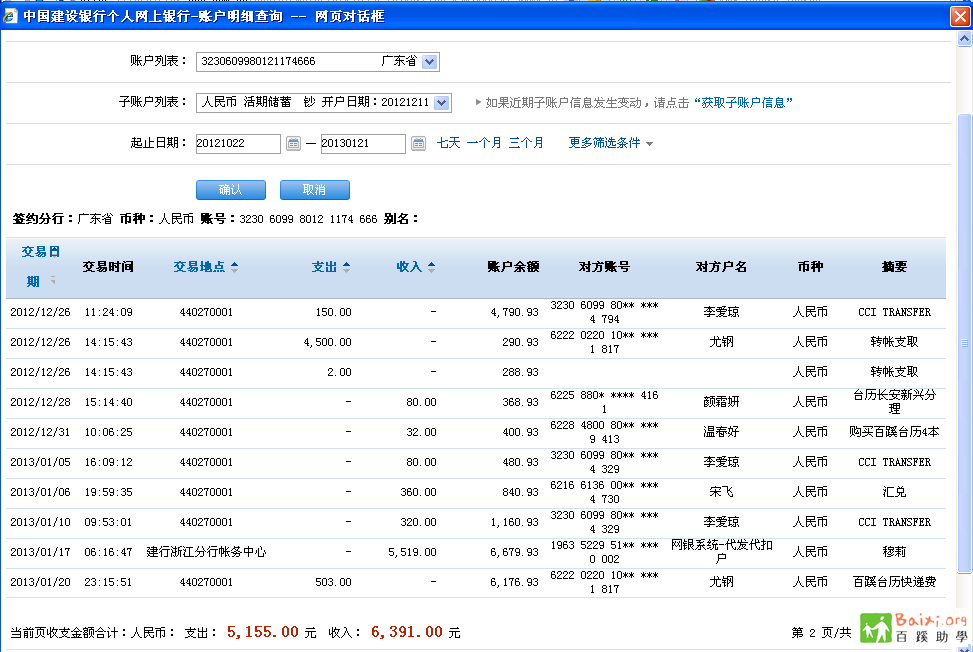Click expenditure amount 2.00
Image resolution: width=973 pixels, height=652 pixels.
coord(339,372)
